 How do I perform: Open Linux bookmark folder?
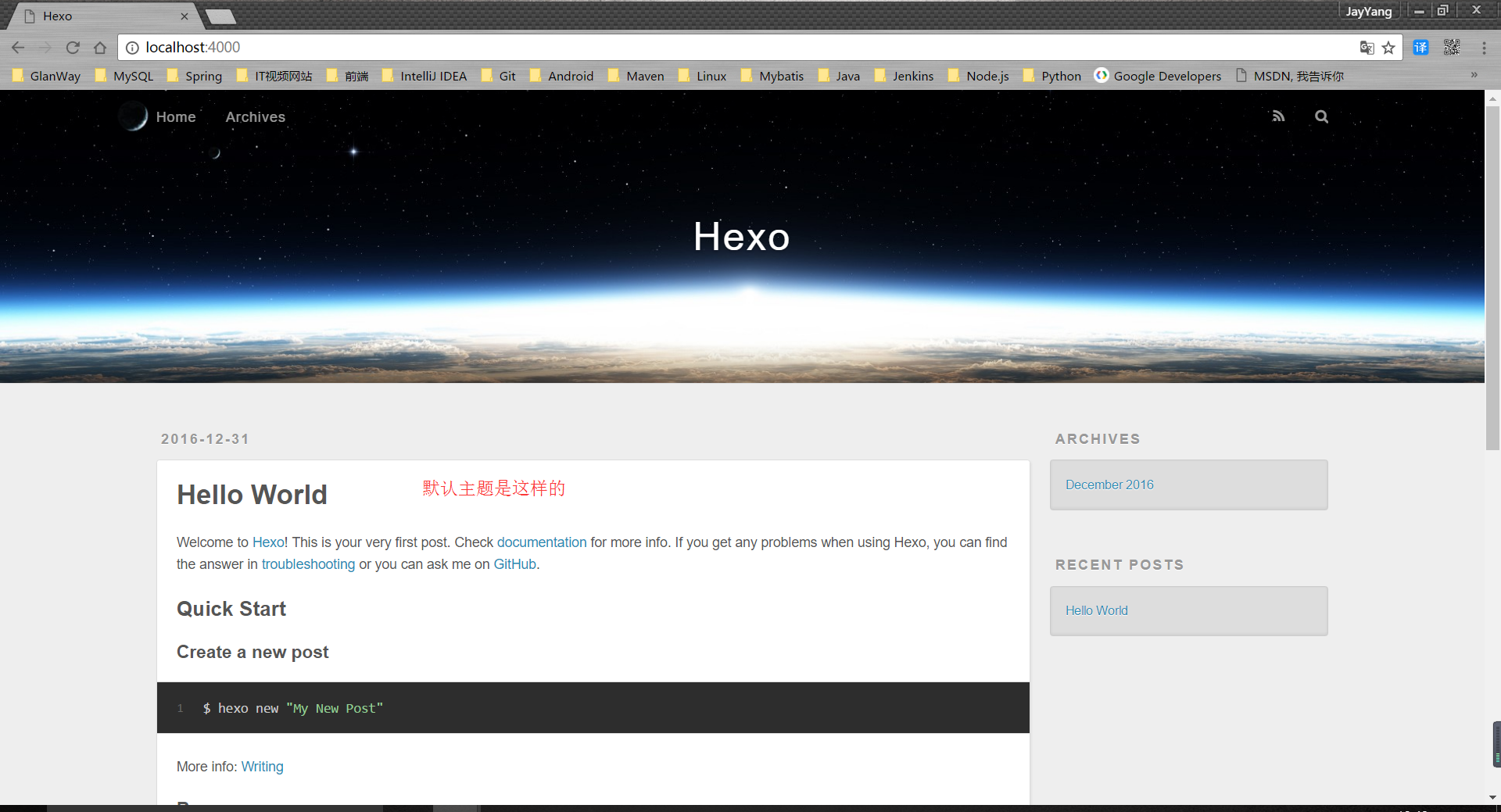pyautogui.click(x=703, y=76)
